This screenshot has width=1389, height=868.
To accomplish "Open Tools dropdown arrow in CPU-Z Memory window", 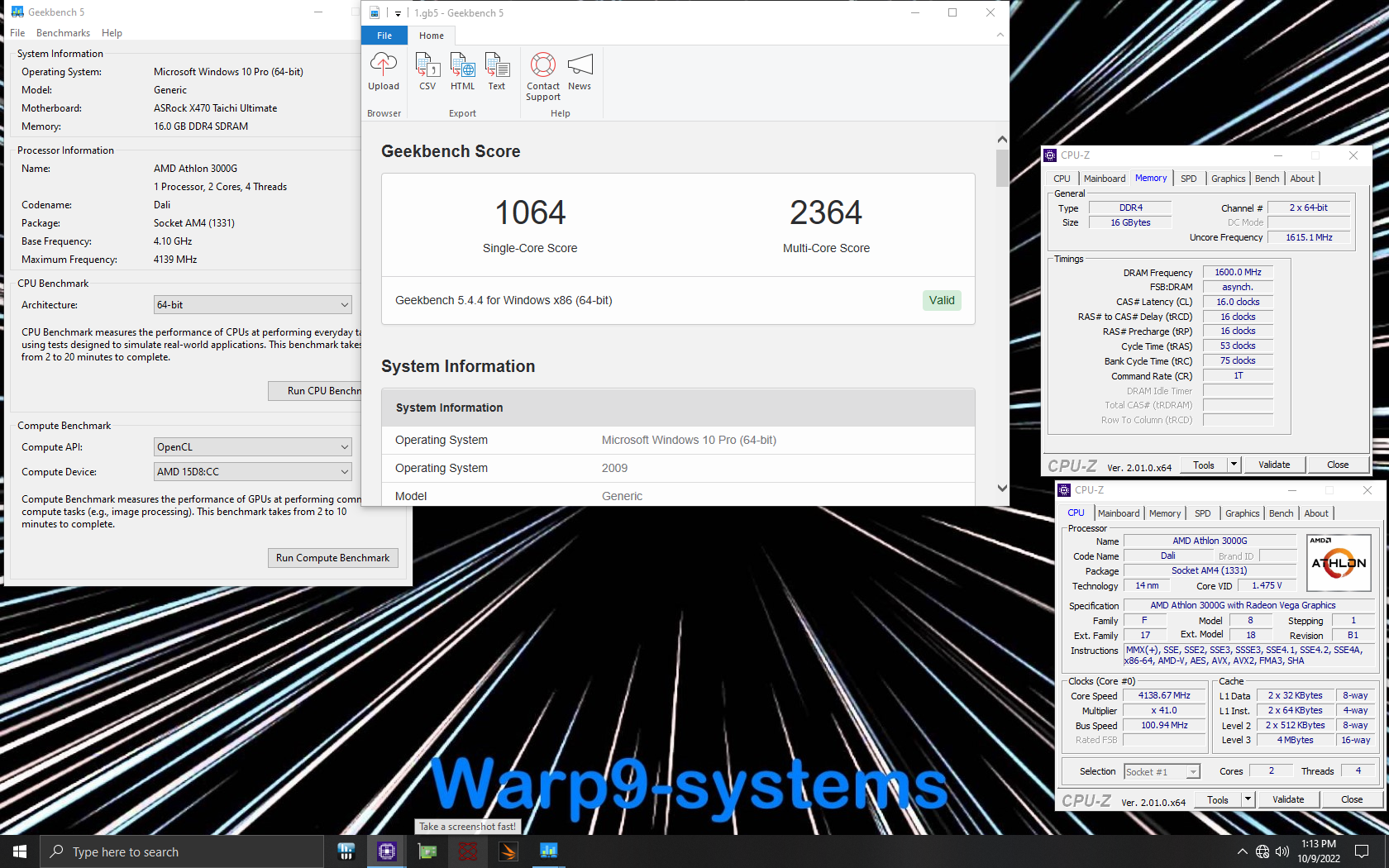I will click(1234, 465).
